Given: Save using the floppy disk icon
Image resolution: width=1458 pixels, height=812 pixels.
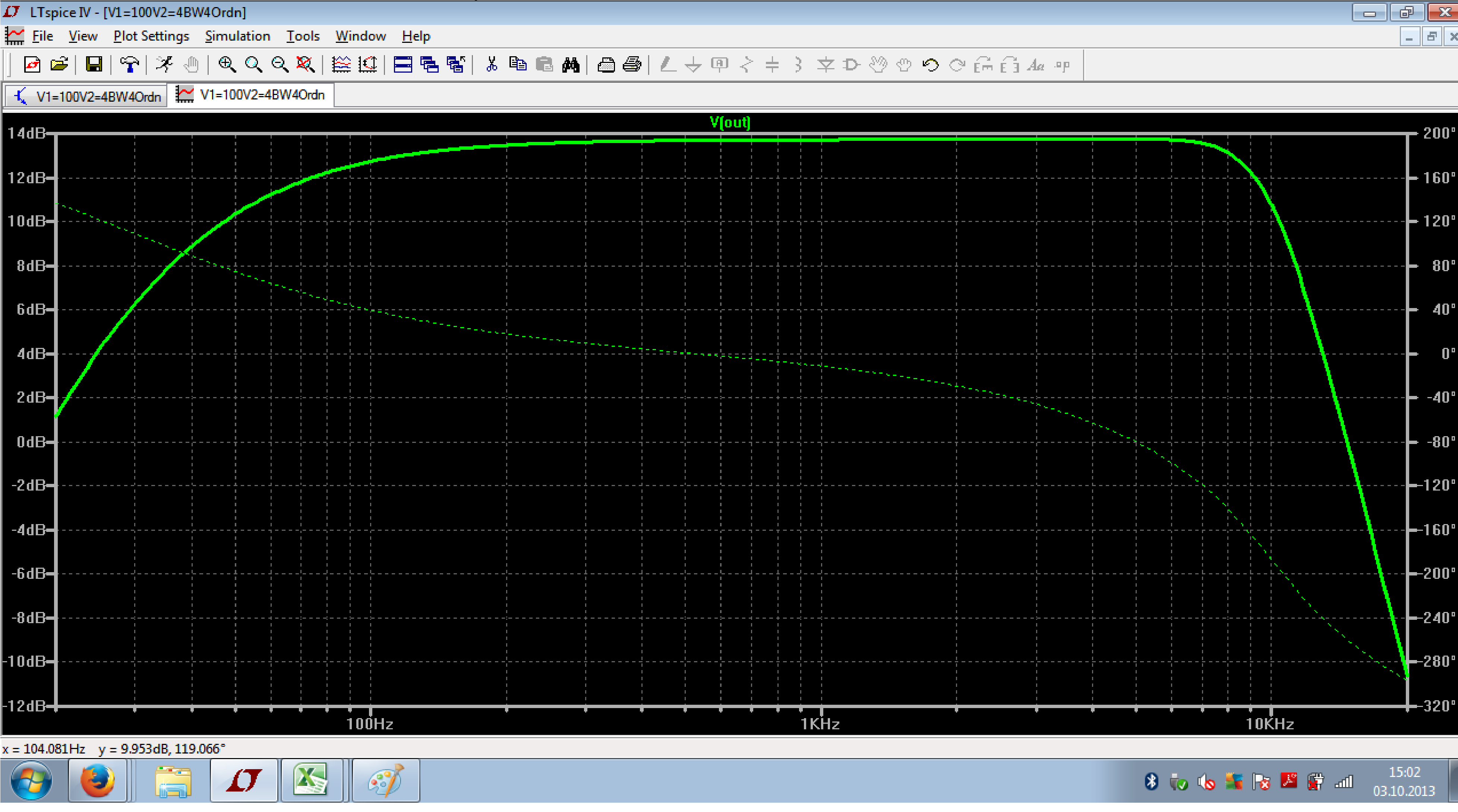Looking at the screenshot, I should coord(94,64).
